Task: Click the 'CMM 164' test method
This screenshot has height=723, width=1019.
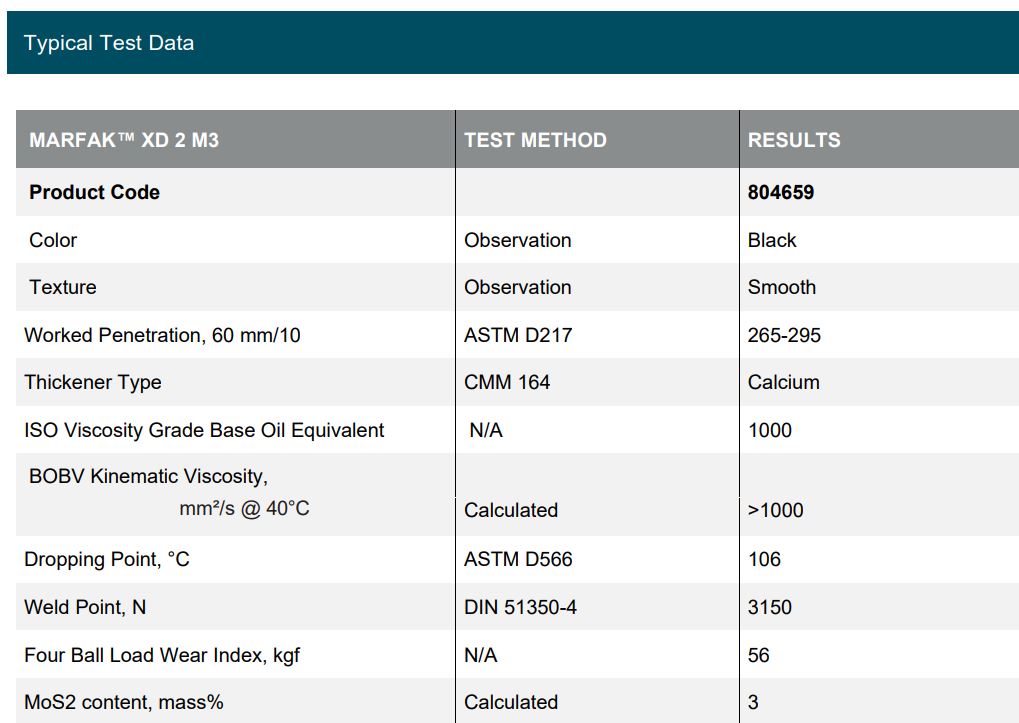Action: [x=507, y=382]
